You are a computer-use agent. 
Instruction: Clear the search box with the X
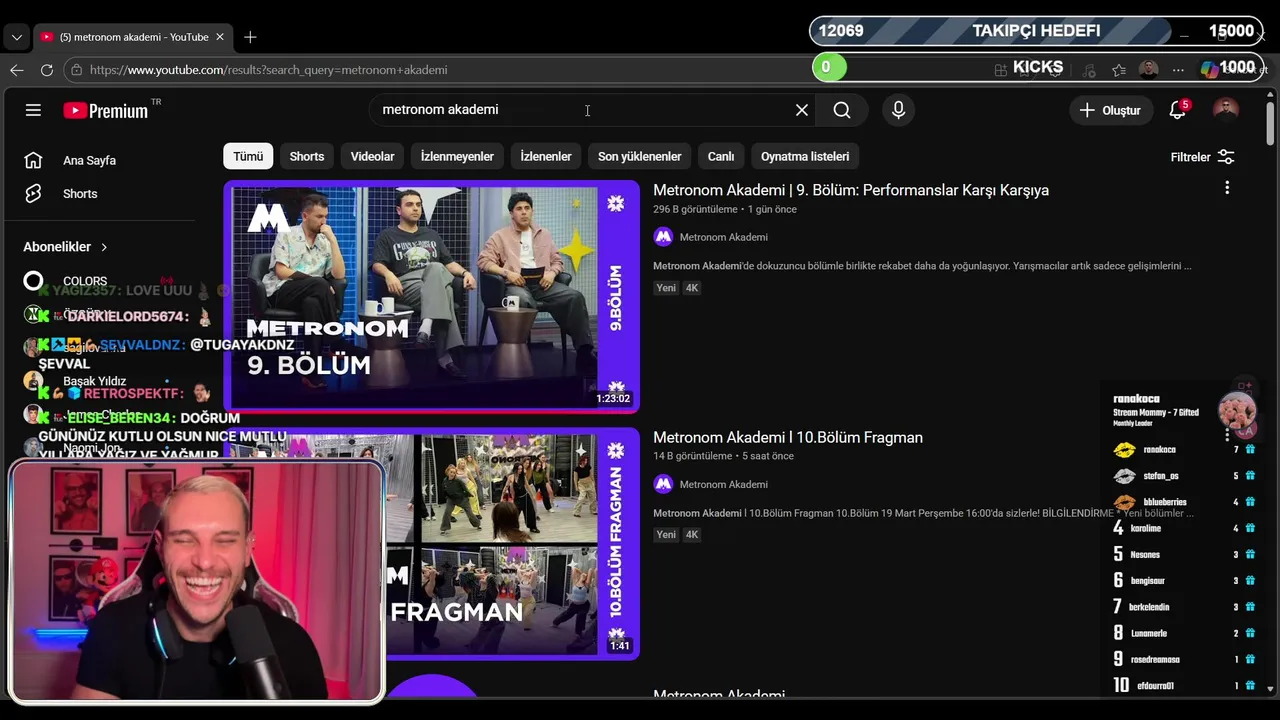coord(801,110)
